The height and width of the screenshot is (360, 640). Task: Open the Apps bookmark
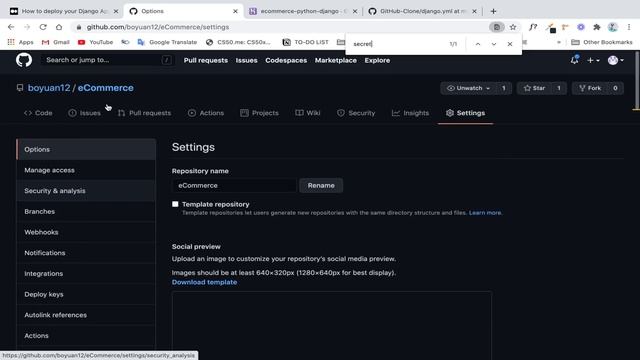tap(20, 42)
